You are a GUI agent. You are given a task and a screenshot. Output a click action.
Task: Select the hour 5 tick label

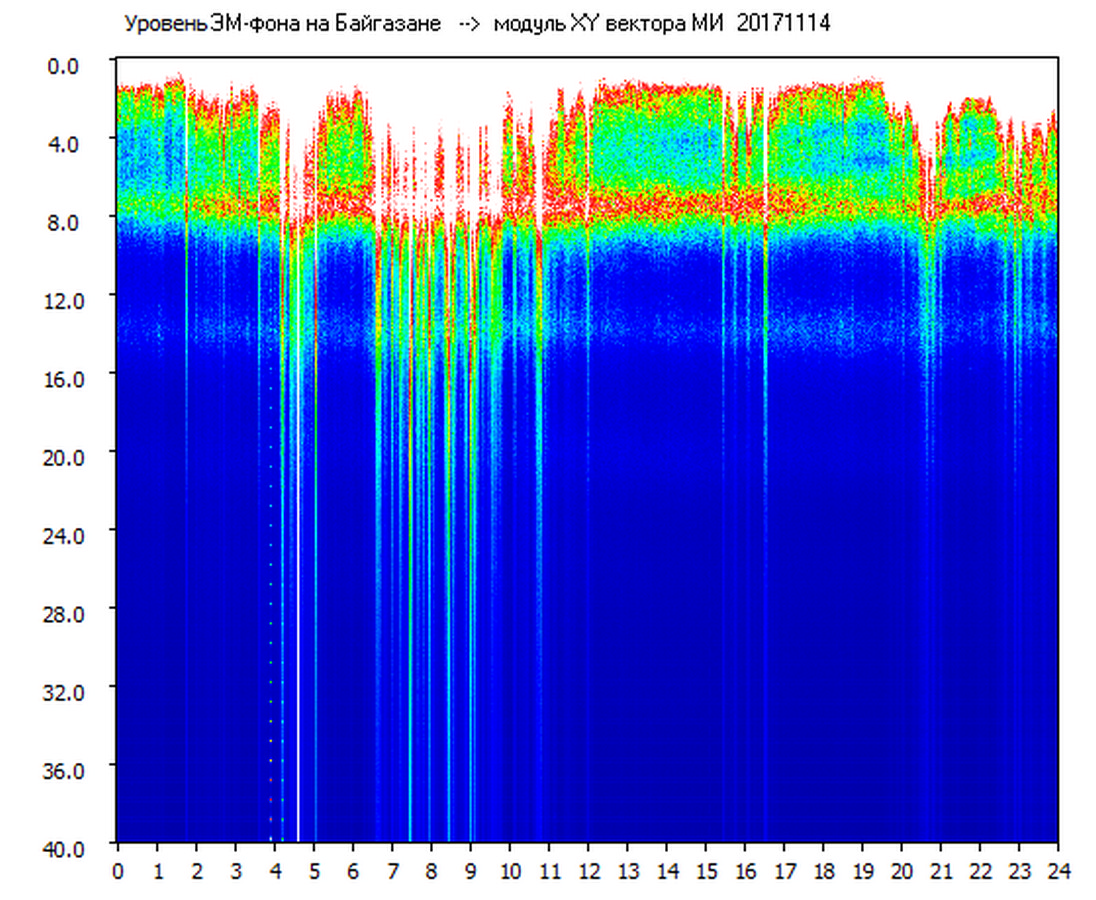coord(314,871)
